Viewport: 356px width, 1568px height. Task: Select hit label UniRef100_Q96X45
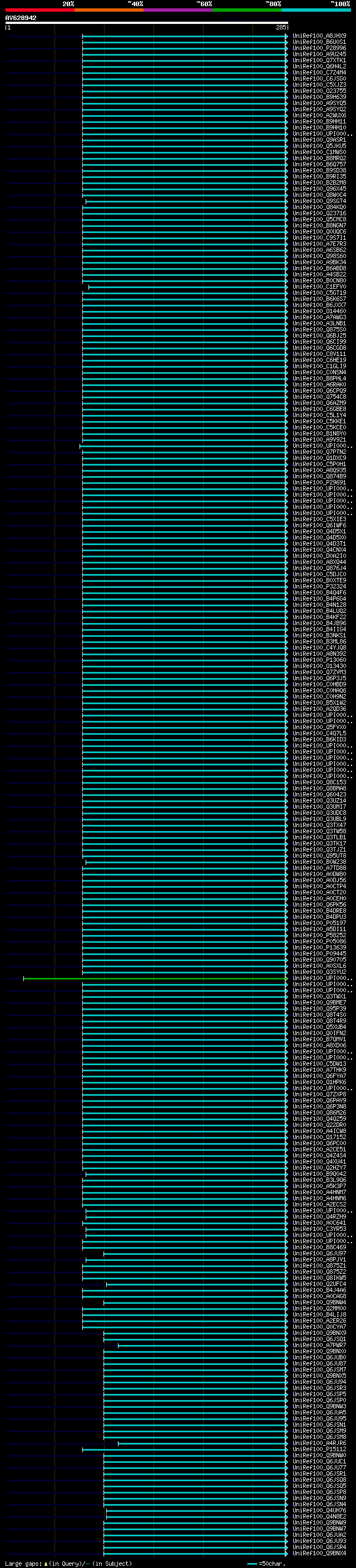tap(319, 189)
